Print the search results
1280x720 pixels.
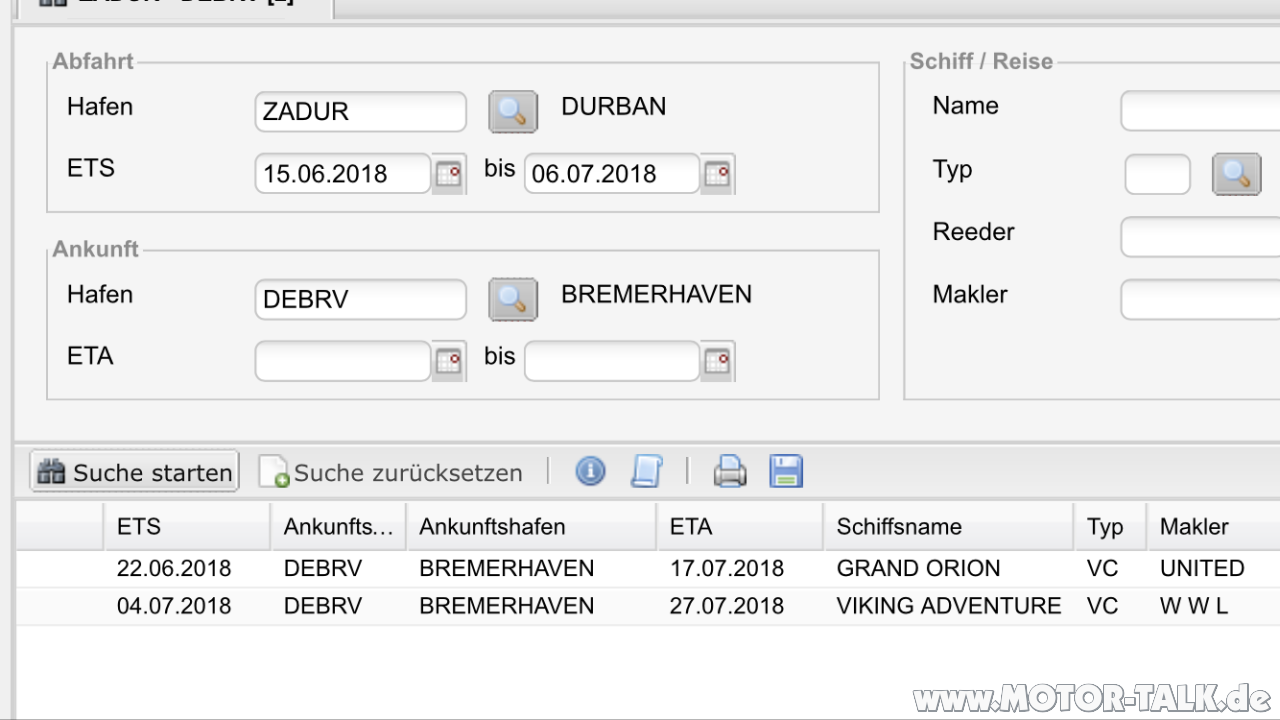pos(730,471)
